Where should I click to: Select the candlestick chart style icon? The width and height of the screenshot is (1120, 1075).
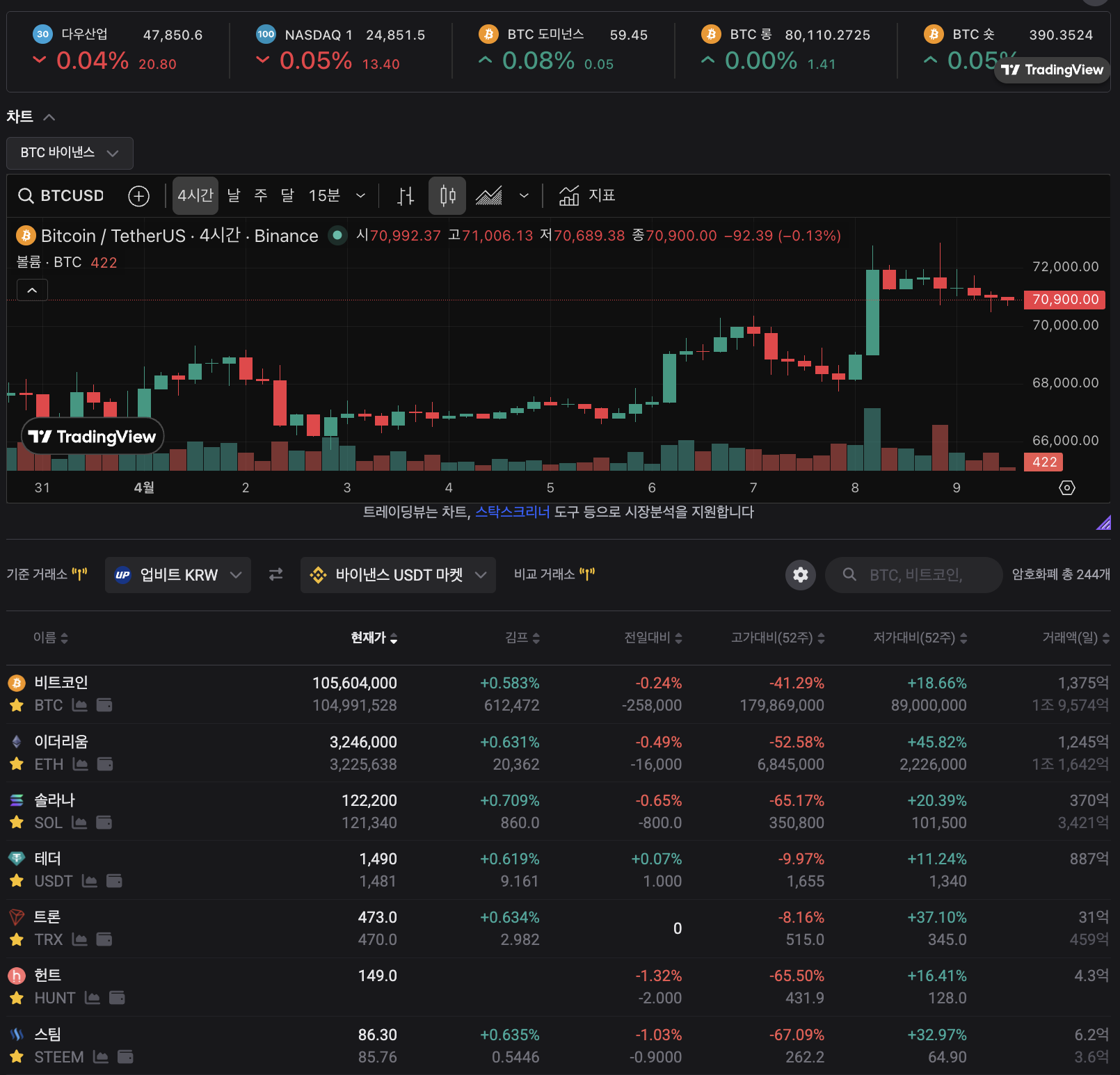tap(447, 196)
